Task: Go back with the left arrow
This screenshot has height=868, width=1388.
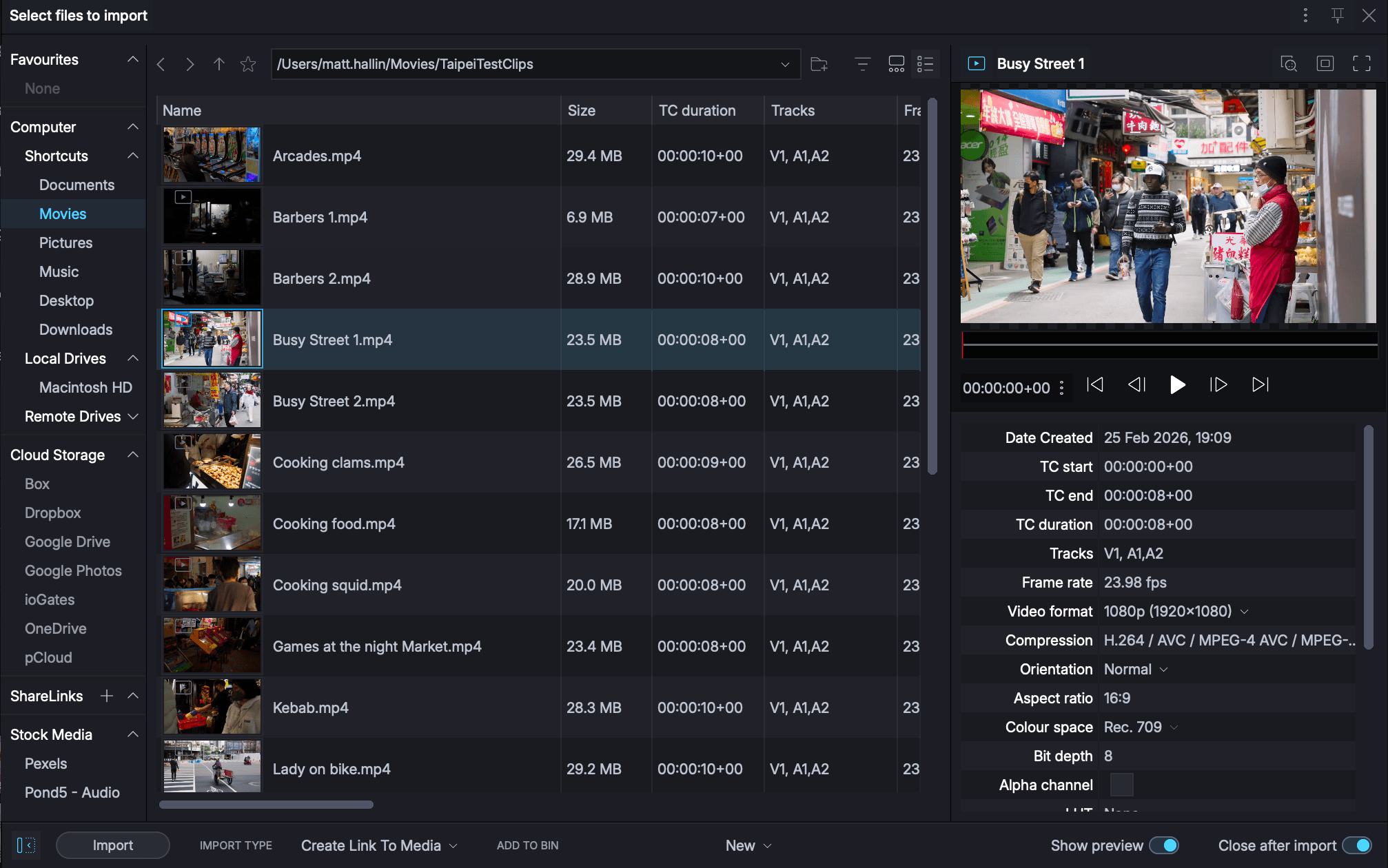Action: coord(161,64)
